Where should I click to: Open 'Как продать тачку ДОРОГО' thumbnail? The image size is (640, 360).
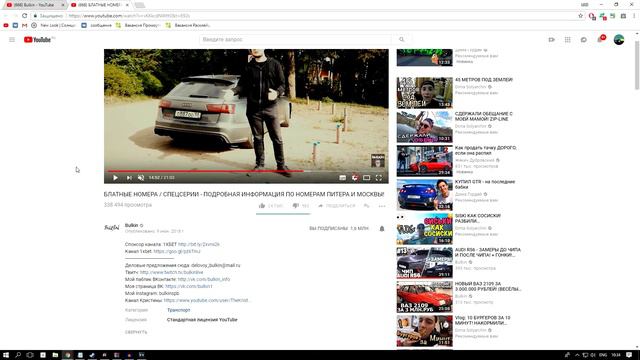424,161
